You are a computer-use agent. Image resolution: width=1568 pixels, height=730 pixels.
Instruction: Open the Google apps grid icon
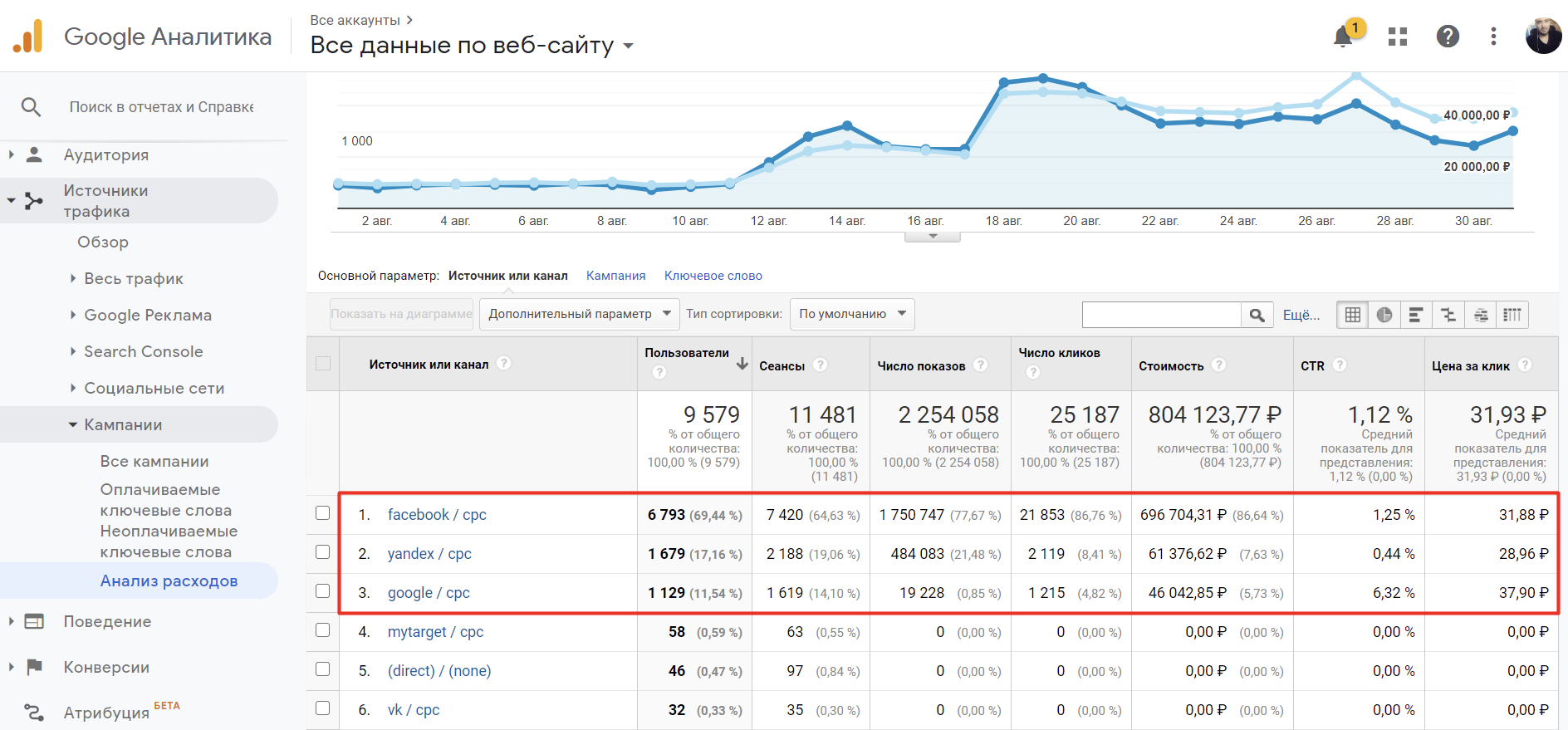(1398, 37)
